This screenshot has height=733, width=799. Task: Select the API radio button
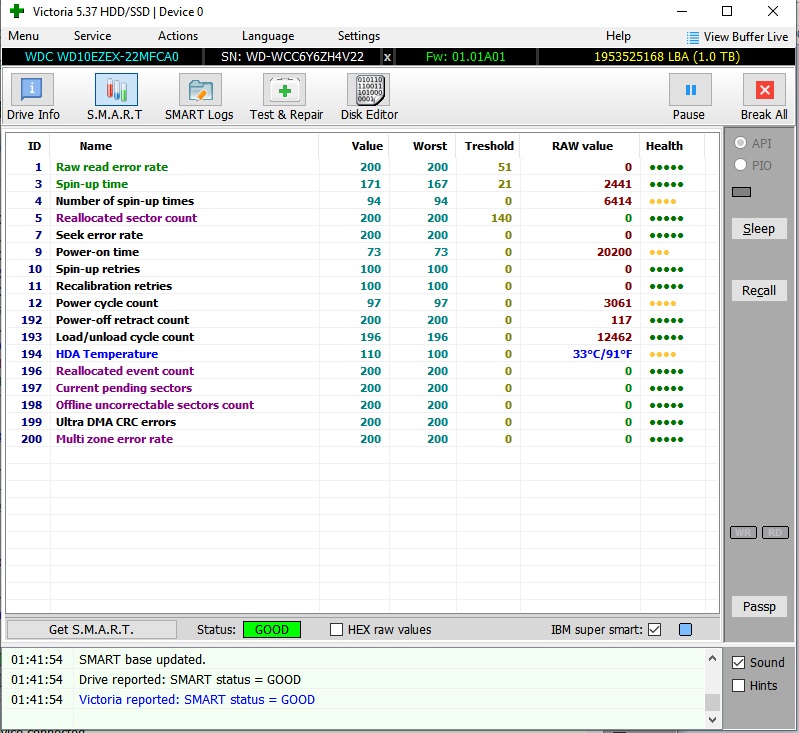(x=740, y=143)
